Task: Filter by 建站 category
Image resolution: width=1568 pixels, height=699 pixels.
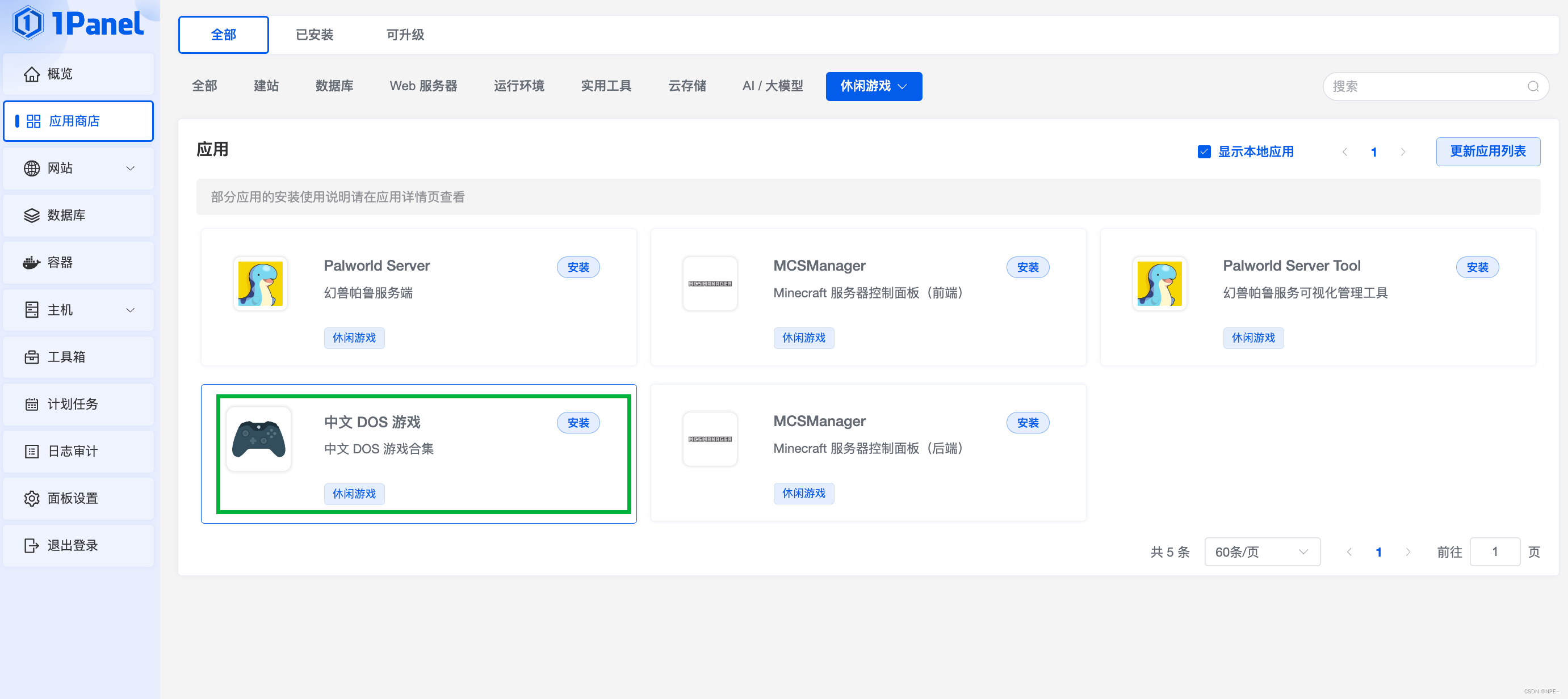Action: (266, 86)
